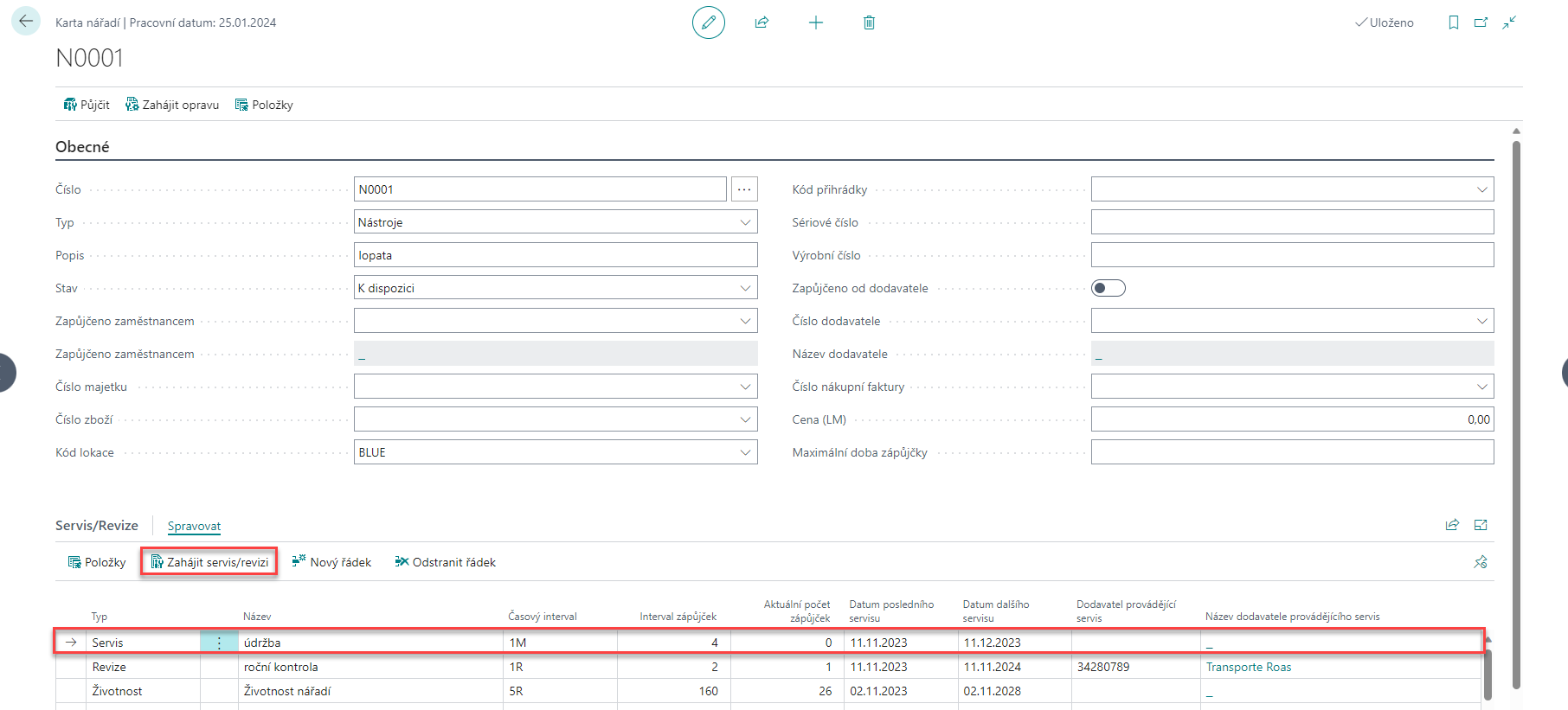This screenshot has width=1568, height=710.
Task: Open the Servis row three-dot menu
Action: point(219,643)
